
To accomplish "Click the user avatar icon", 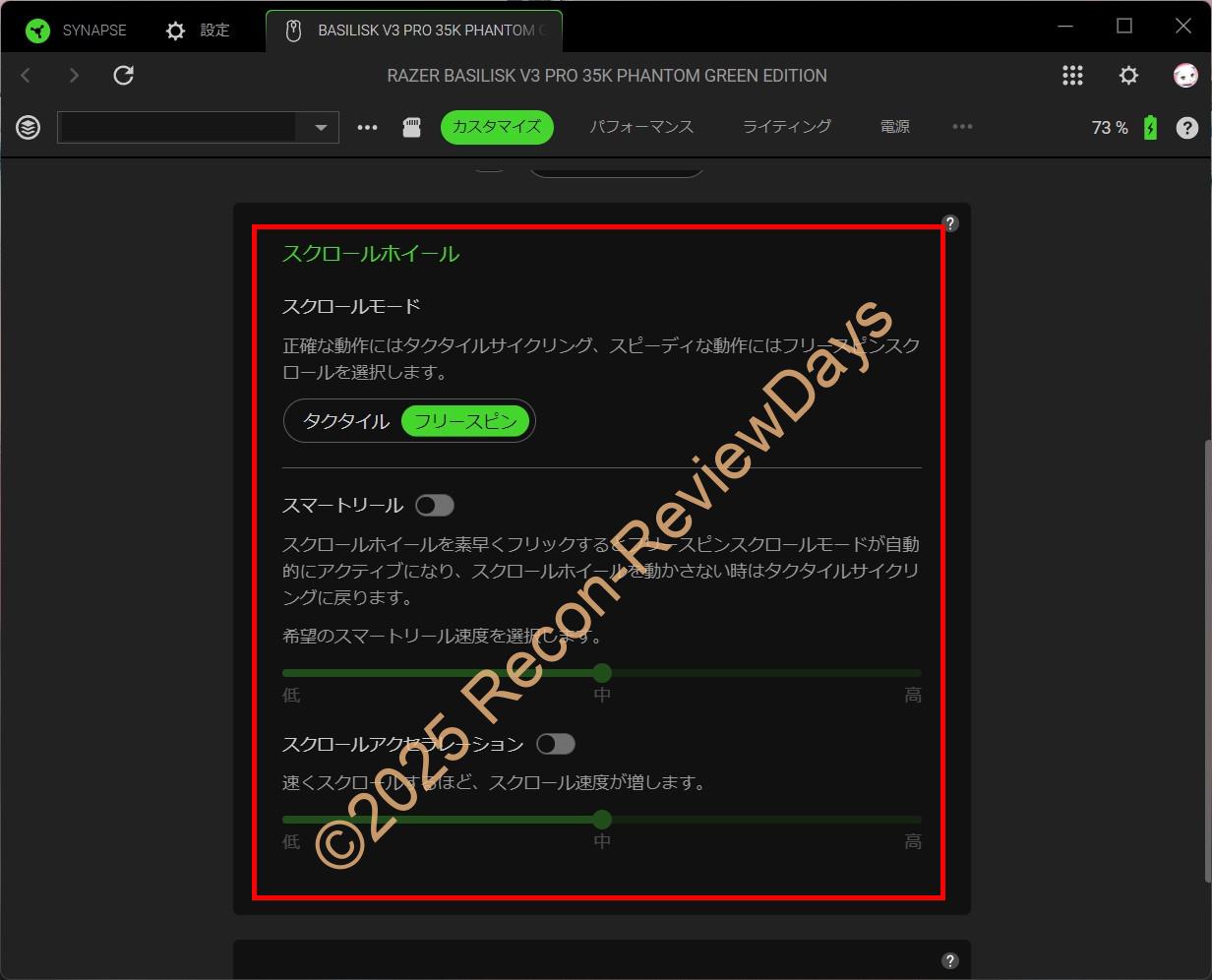I will [1185, 76].
